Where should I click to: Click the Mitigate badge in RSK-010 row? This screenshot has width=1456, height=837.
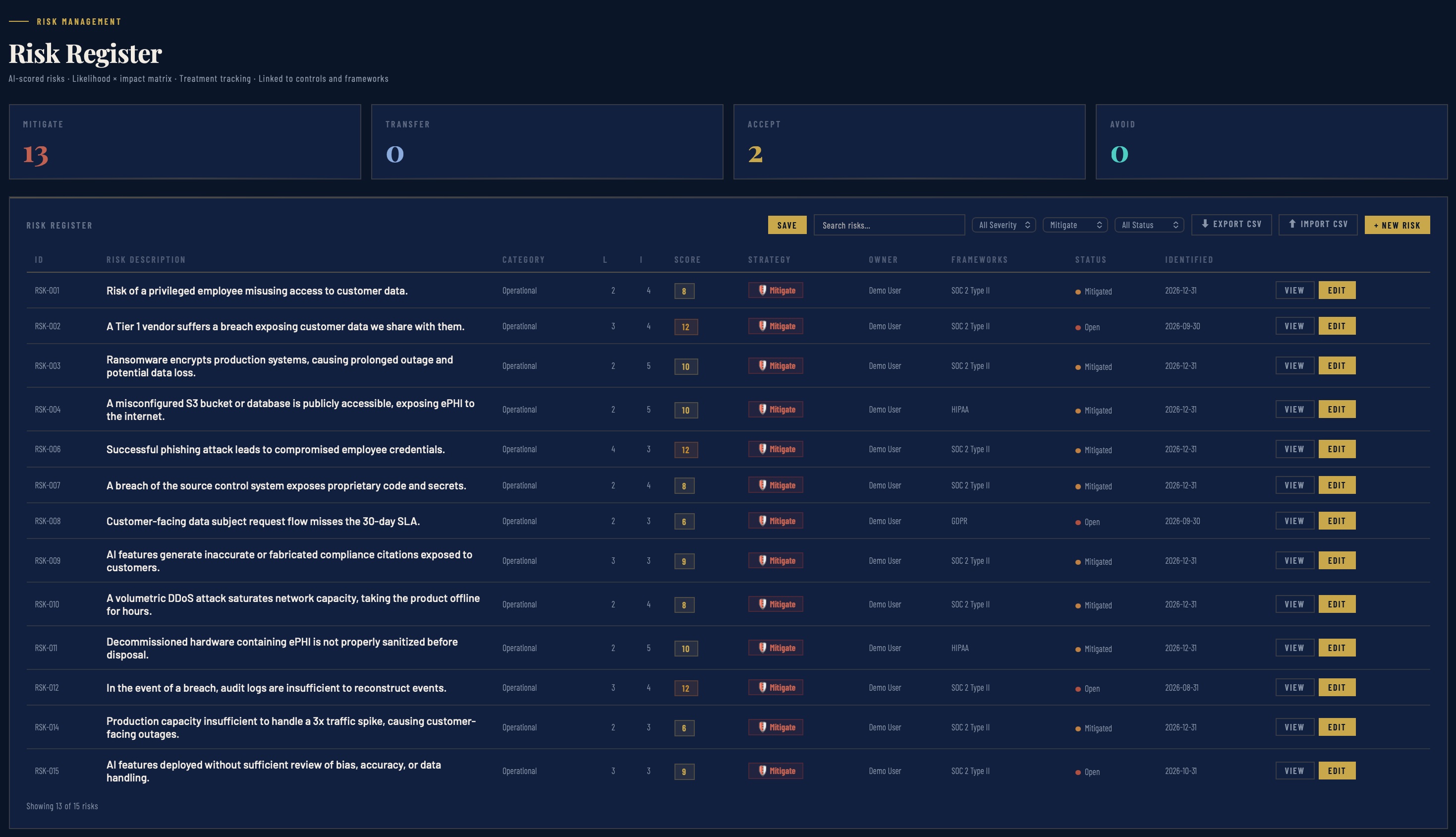pyautogui.click(x=776, y=604)
